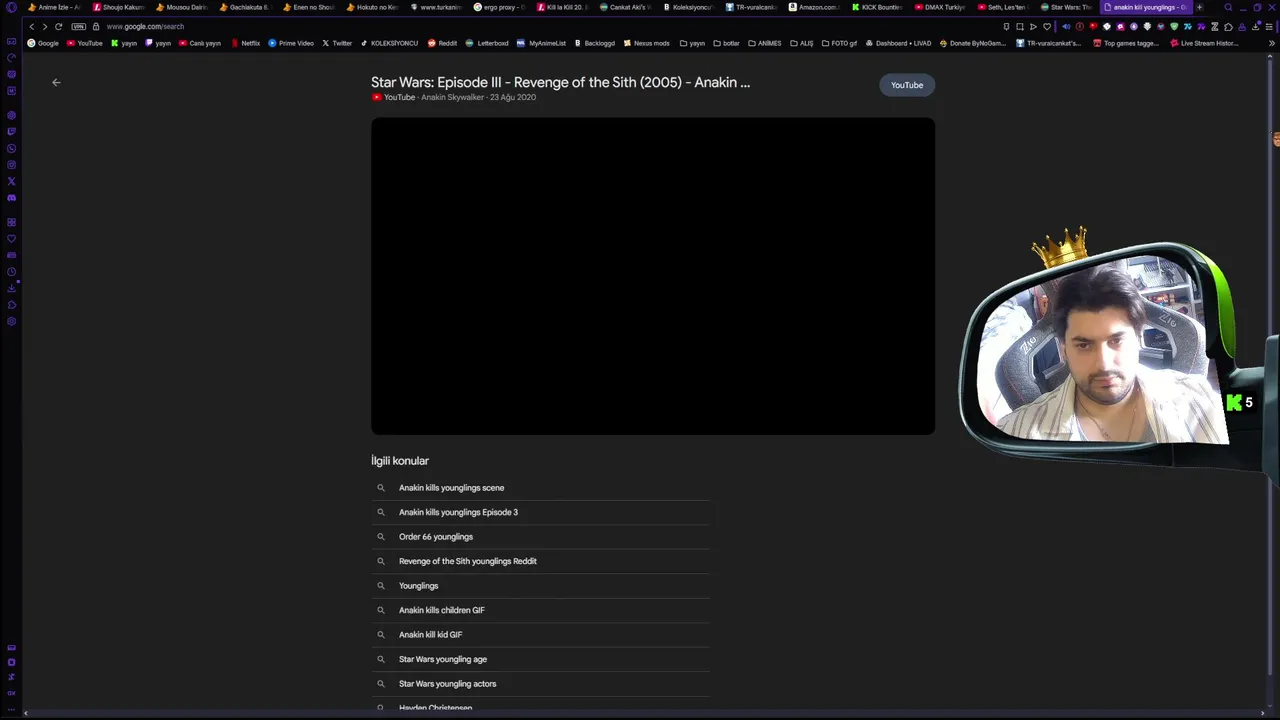Go forward with the browser forward arrow
Image resolution: width=1280 pixels, height=720 pixels.
44,27
